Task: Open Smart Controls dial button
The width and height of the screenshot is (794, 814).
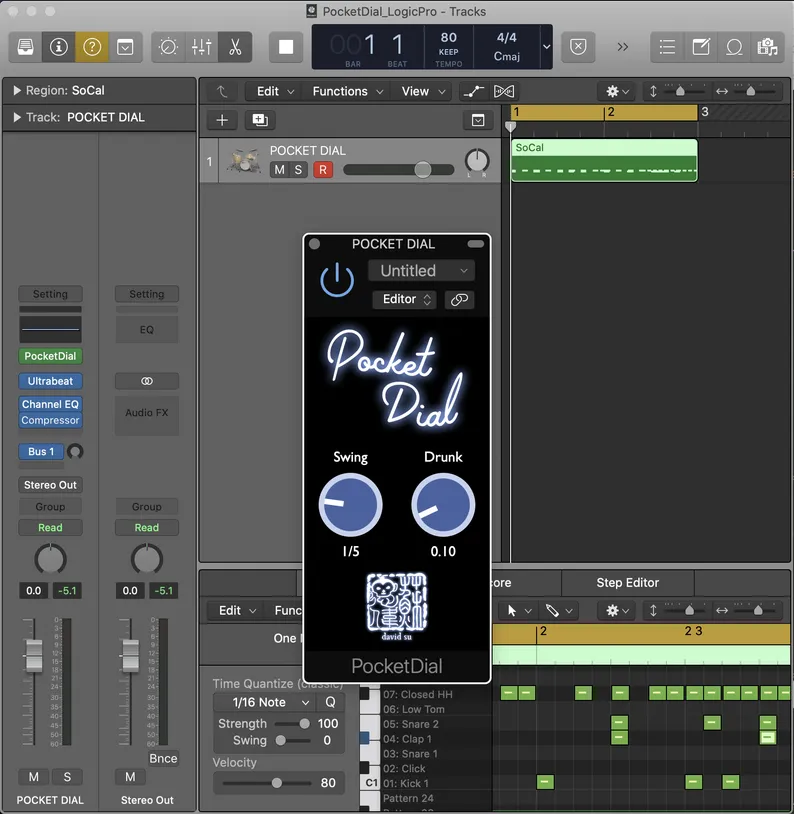Action: click(x=168, y=47)
